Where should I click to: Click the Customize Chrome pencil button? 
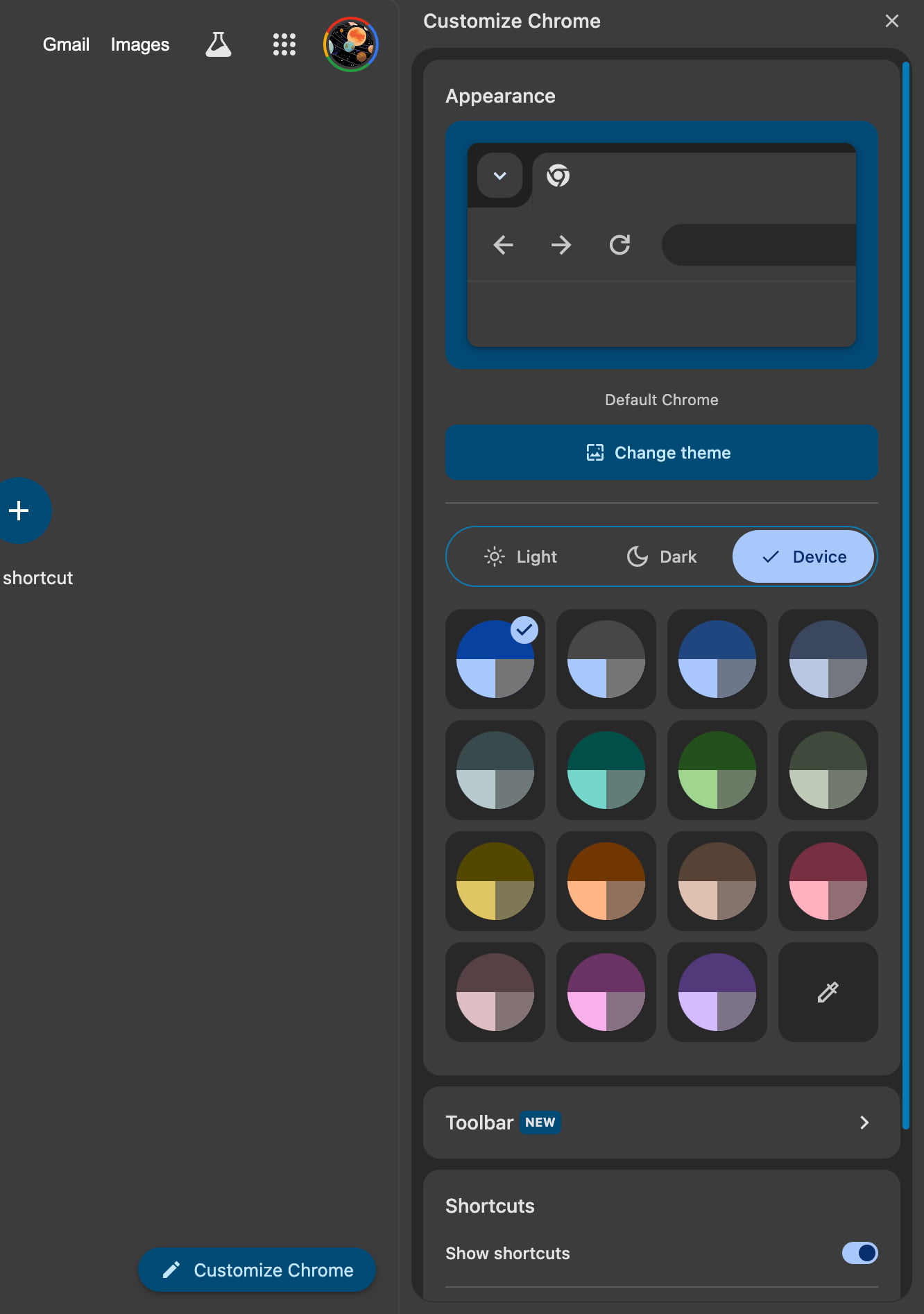pos(257,1270)
